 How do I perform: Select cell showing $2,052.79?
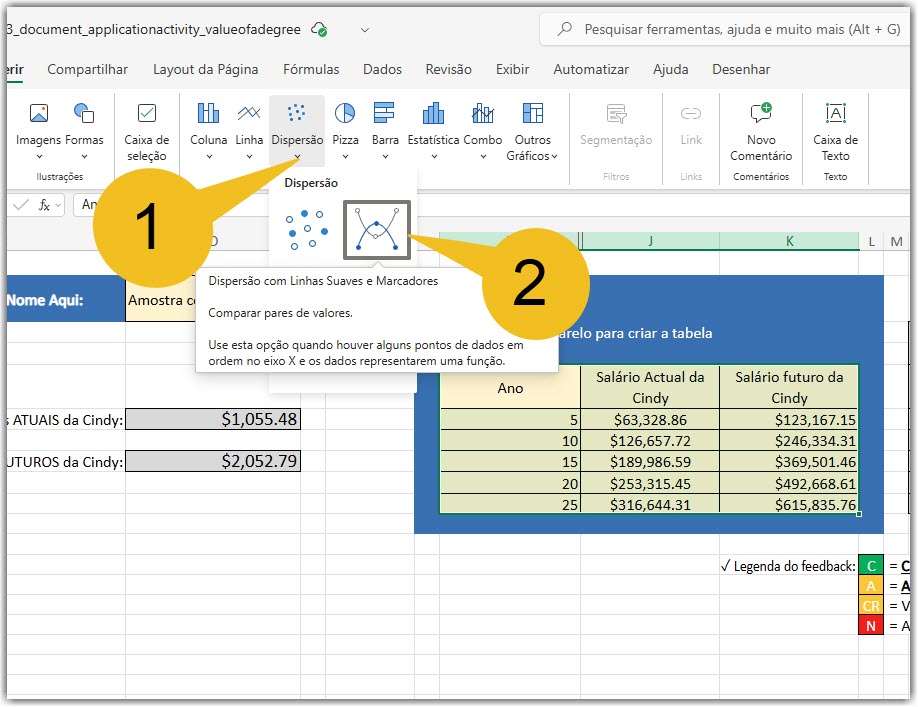coord(213,461)
